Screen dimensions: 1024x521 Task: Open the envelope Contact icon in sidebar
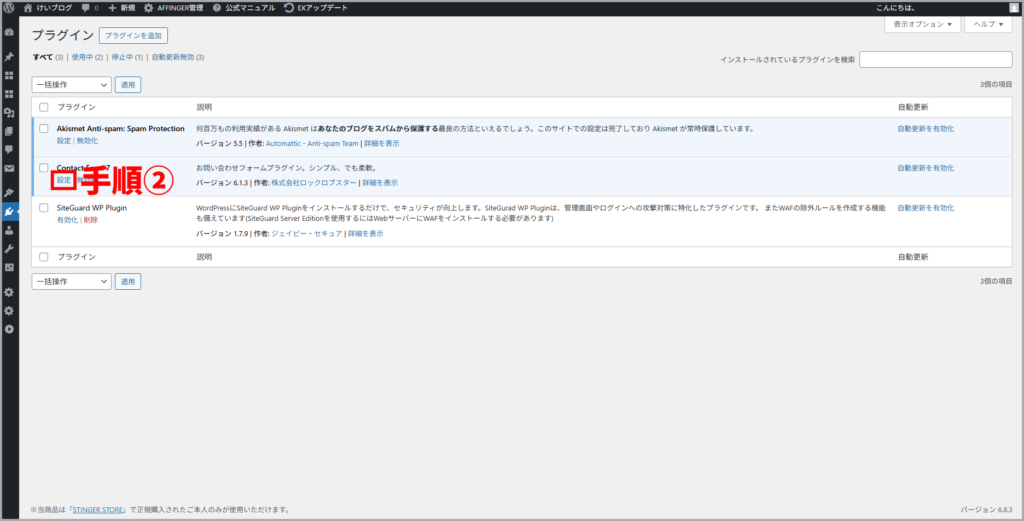[x=9, y=168]
